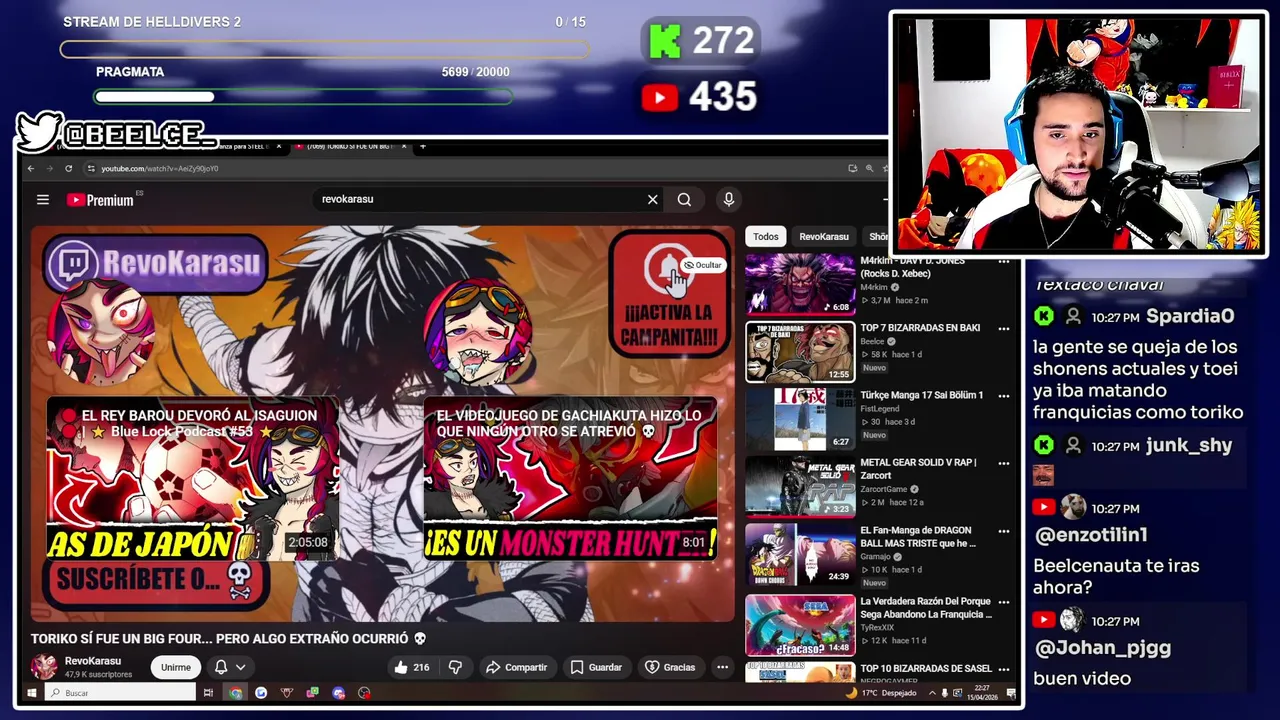Viewport: 1280px width, 720px height.
Task: Open Fan-Manga de DRAGON BALL thumbnail
Action: [800, 555]
